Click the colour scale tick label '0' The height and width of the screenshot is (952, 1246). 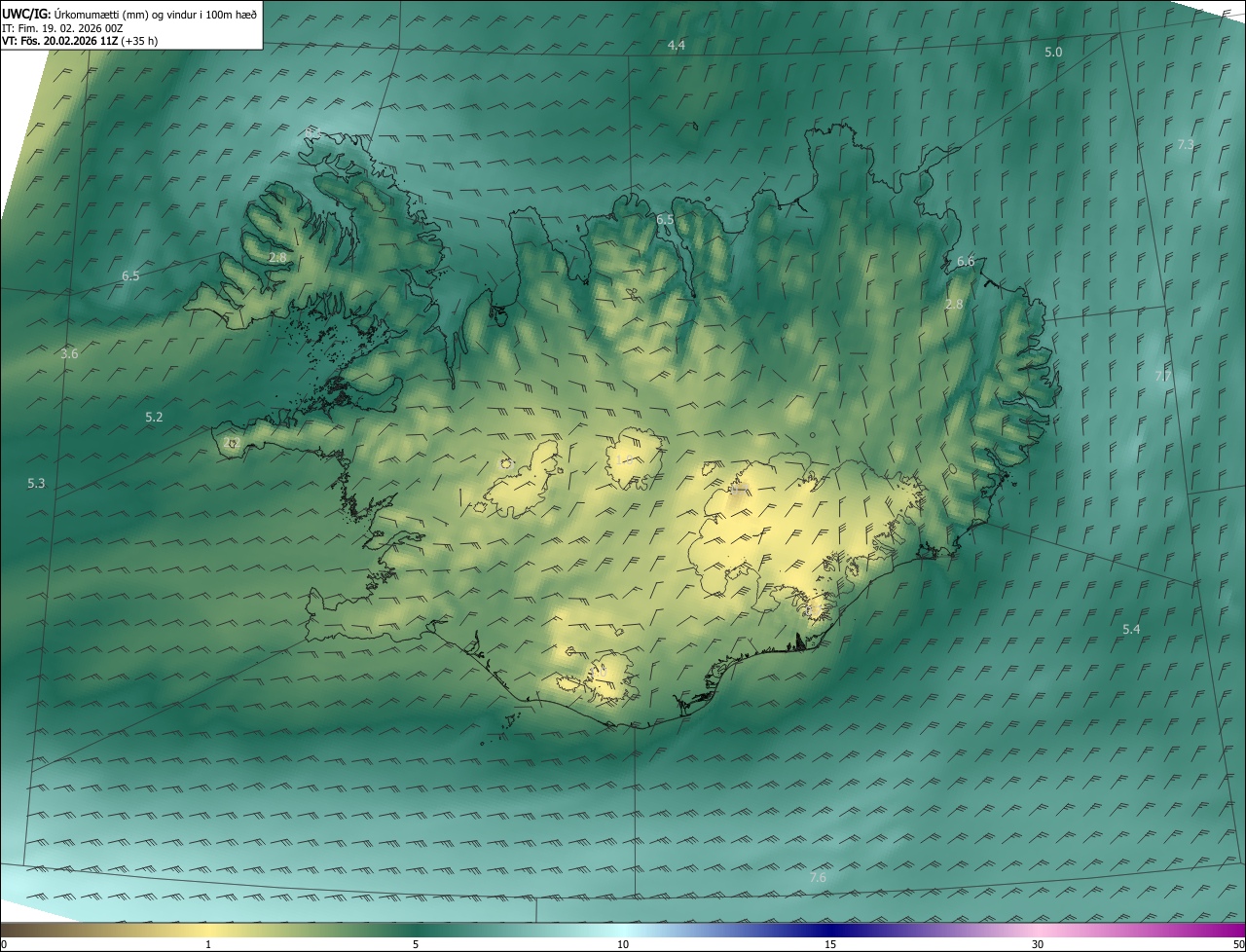4,944
